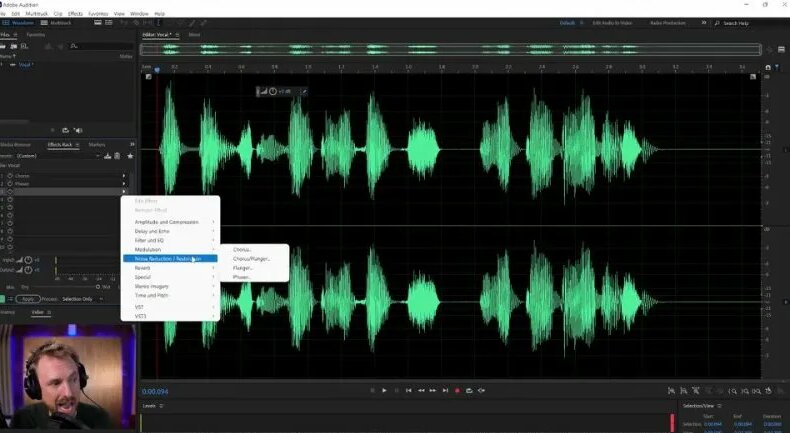Switch to the Multitrack editor view
Screen dimensions: 790x433
click(56, 23)
